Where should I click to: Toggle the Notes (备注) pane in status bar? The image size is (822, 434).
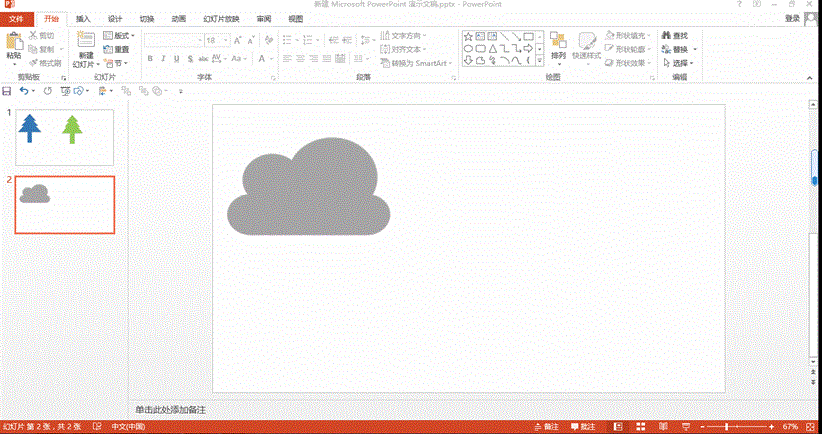pos(545,427)
